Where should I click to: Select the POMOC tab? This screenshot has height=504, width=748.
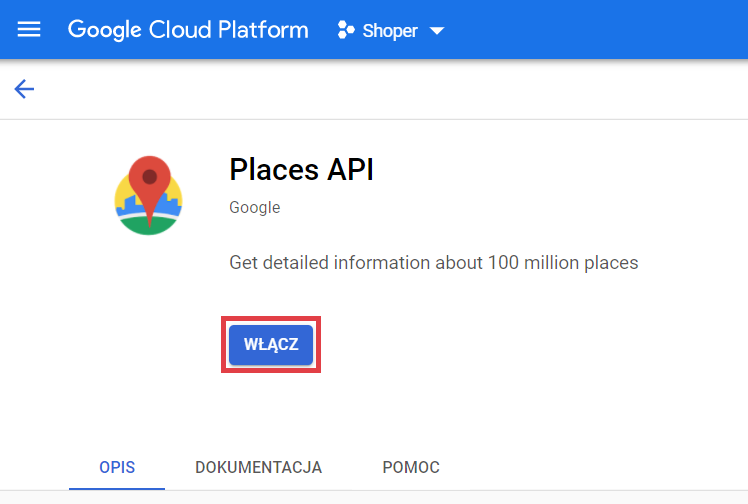pos(410,467)
